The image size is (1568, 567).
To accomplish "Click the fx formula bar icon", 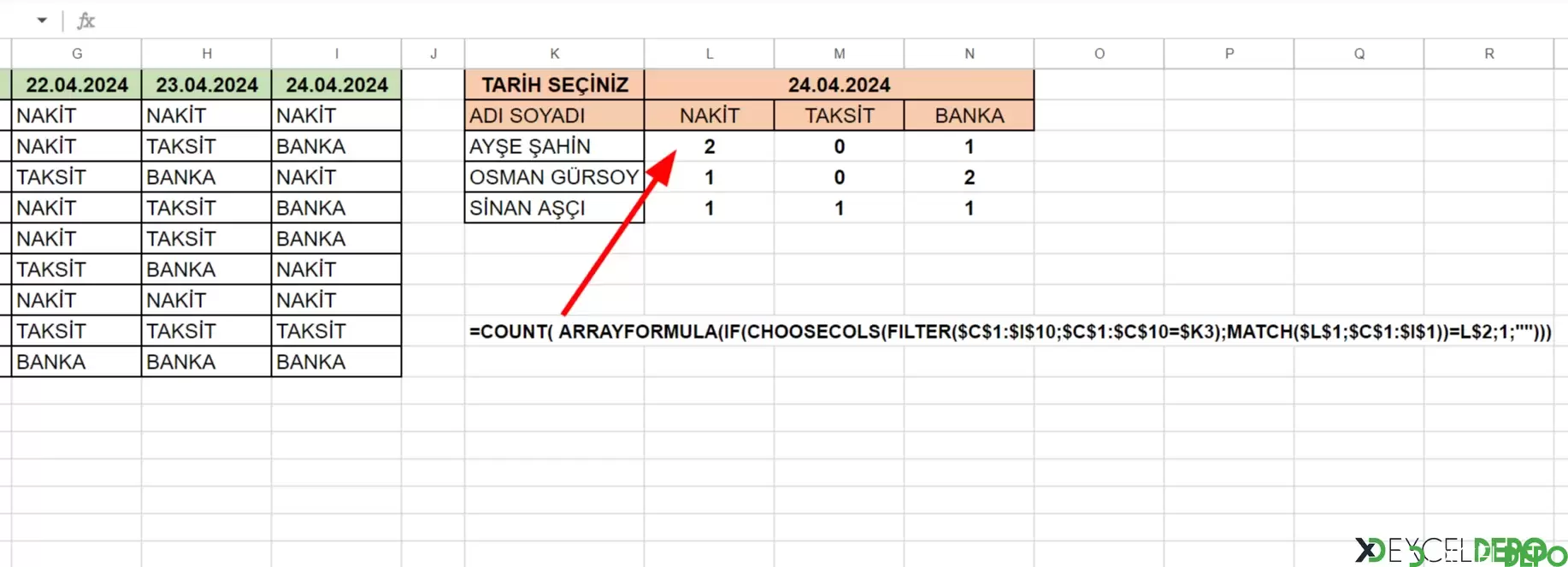I will [x=85, y=21].
